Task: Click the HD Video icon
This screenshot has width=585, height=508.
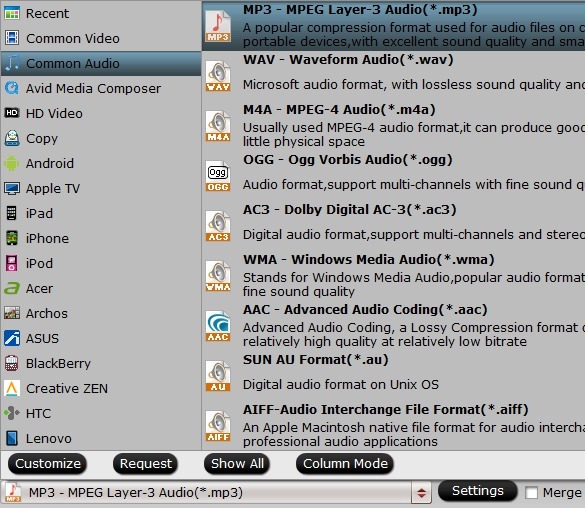Action: 12,113
